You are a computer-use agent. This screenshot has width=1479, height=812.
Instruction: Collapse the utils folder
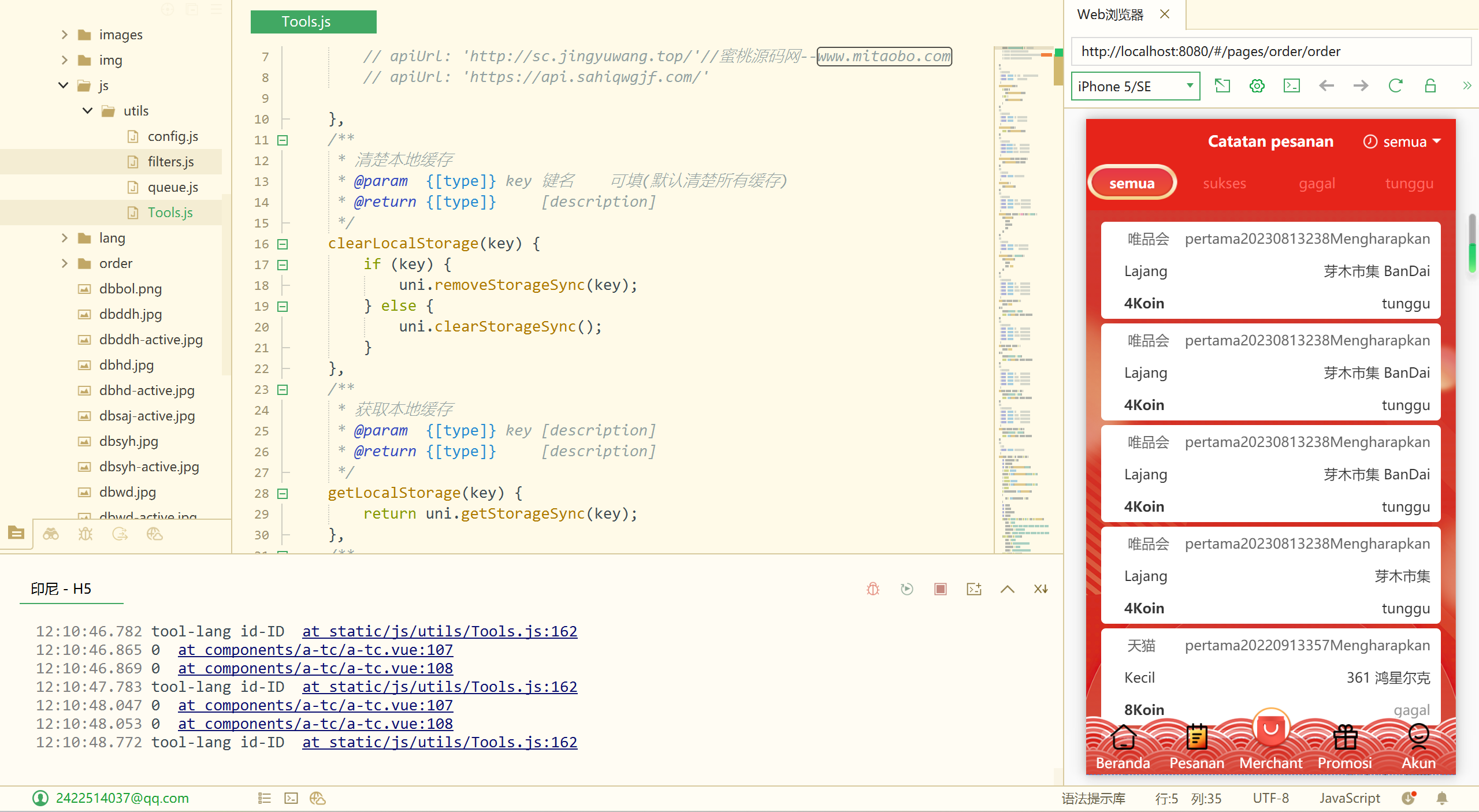point(88,111)
